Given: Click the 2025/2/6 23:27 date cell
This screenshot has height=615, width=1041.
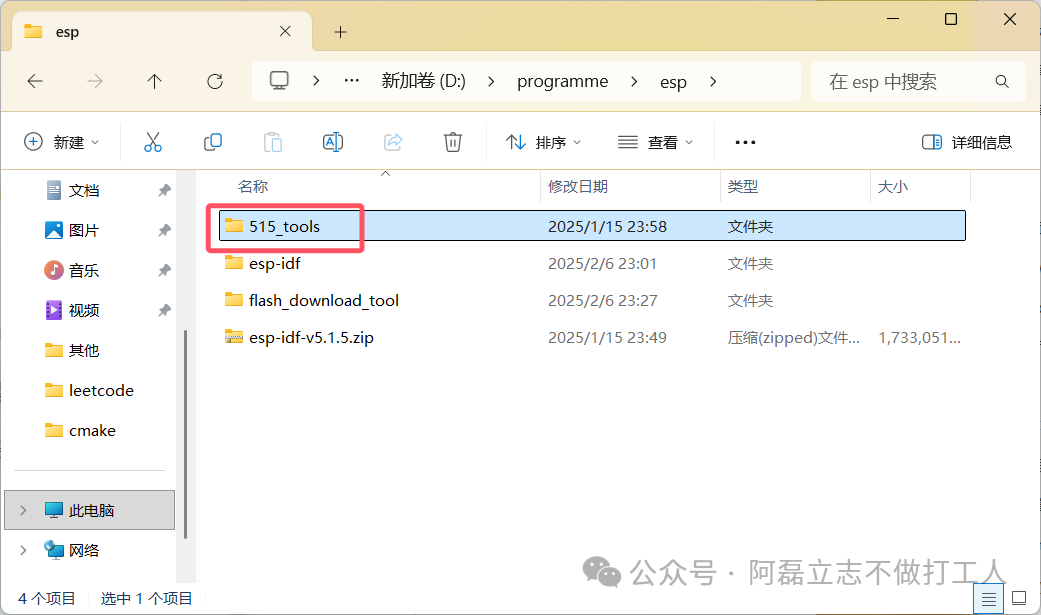Looking at the screenshot, I should [602, 300].
